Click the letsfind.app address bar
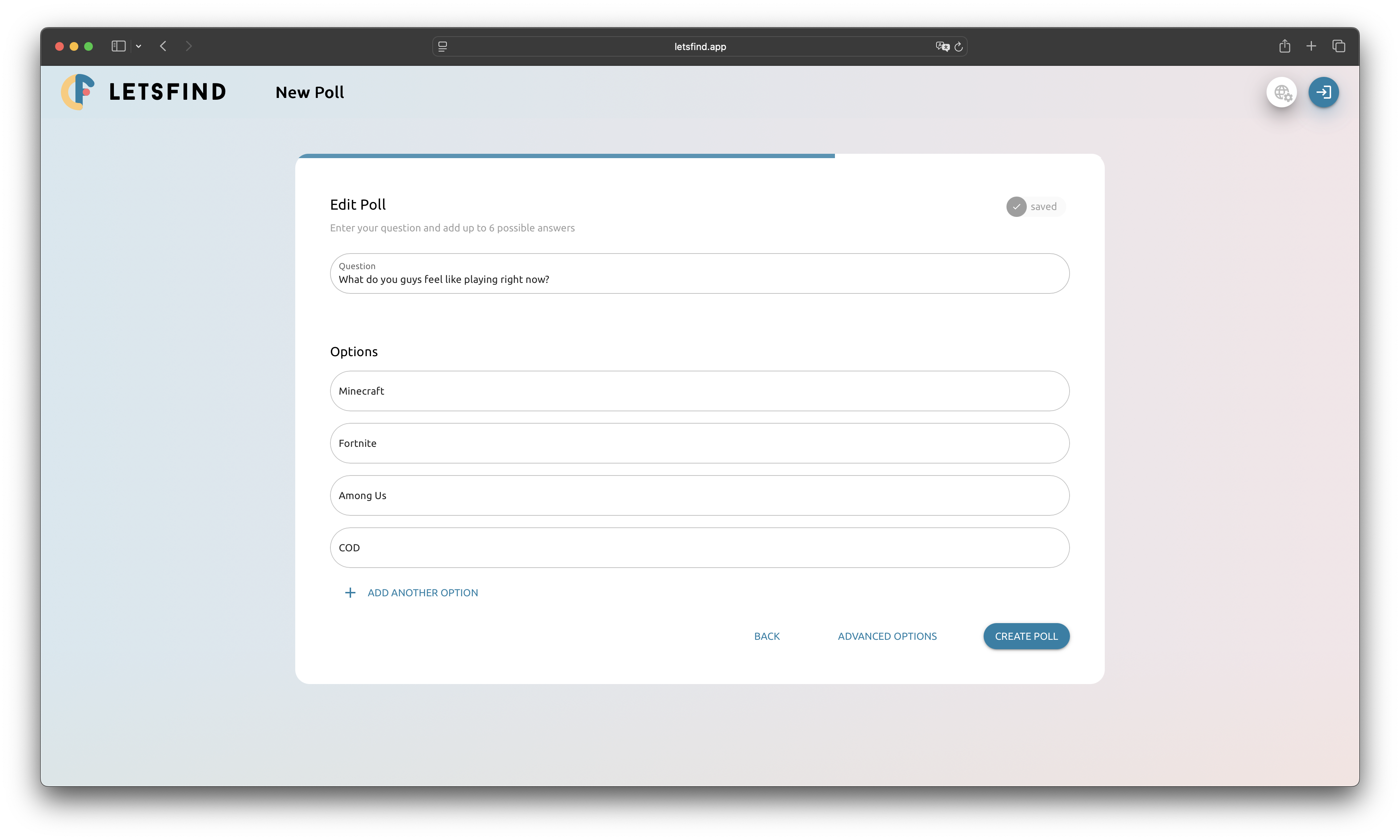 tap(699, 46)
